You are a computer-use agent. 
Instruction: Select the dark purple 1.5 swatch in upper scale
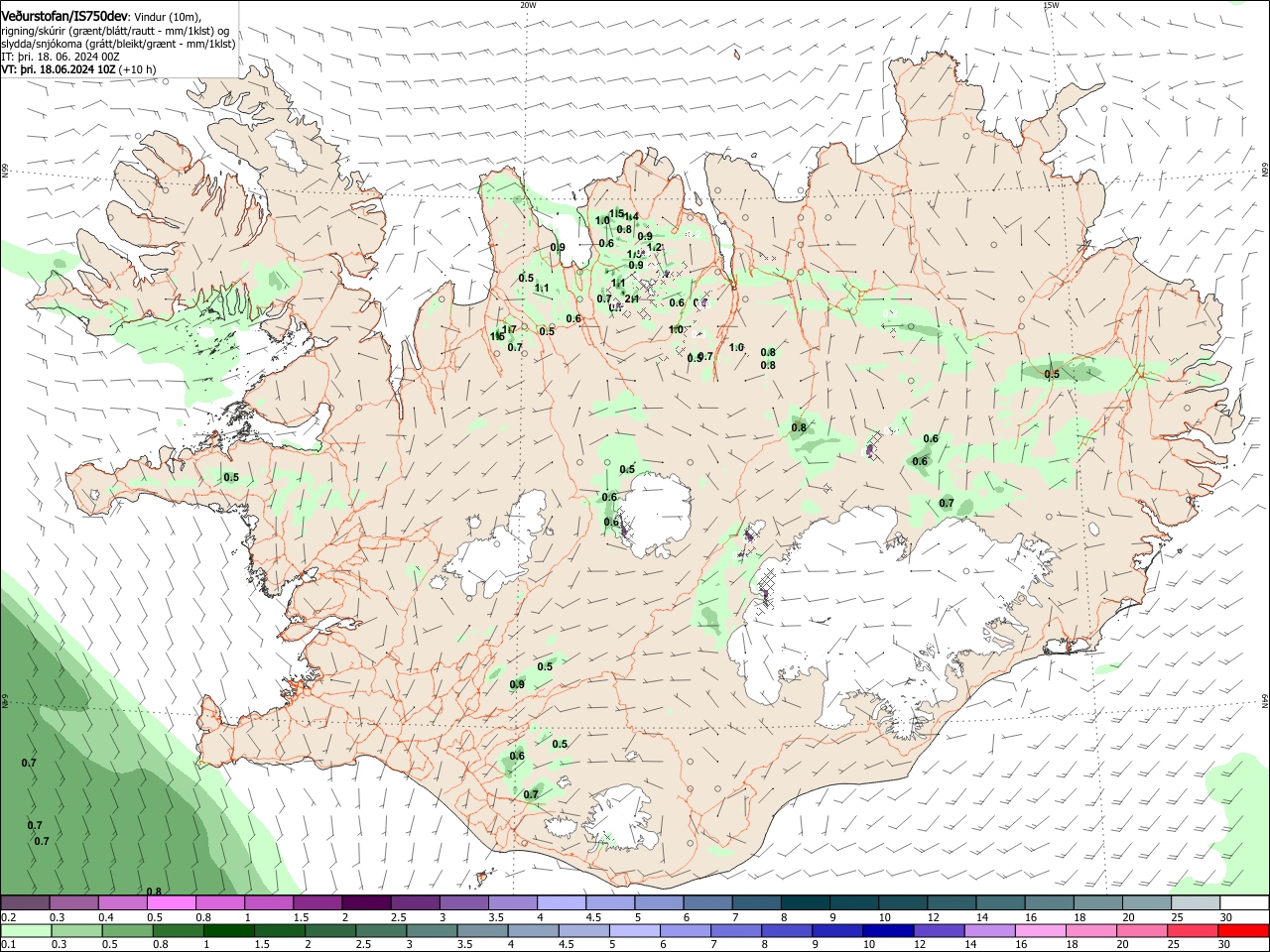pyautogui.click(x=317, y=903)
